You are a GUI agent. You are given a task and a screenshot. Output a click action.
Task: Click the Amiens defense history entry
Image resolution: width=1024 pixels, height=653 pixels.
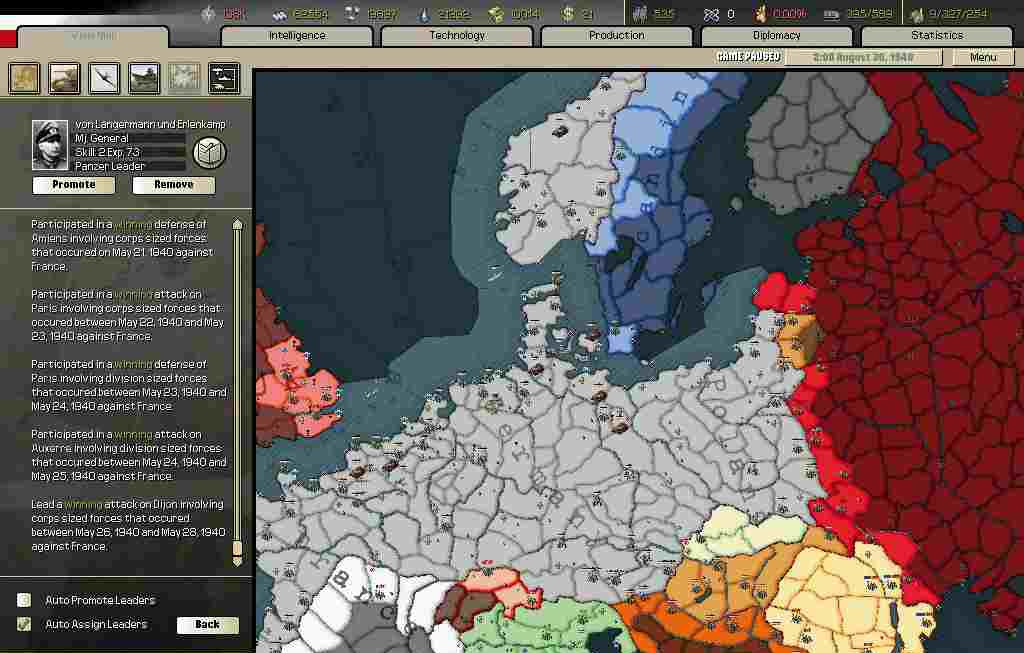(123, 245)
